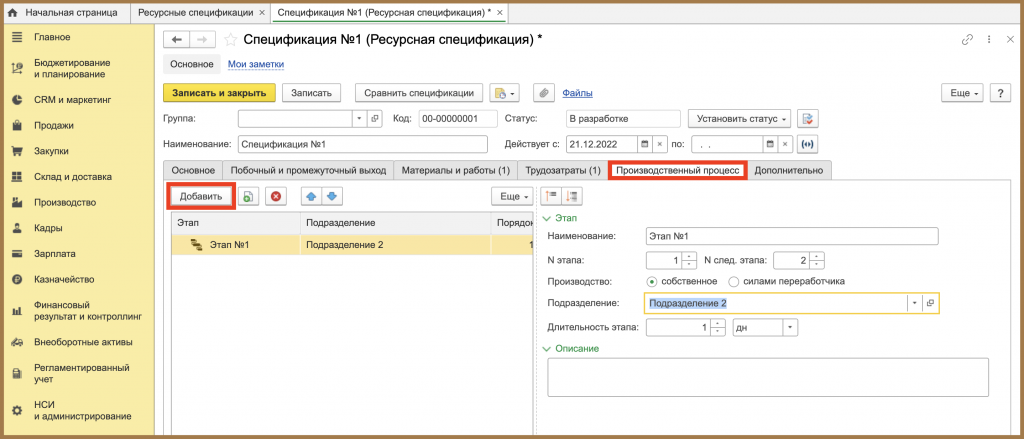Increase N этапа stepper value

point(690,257)
